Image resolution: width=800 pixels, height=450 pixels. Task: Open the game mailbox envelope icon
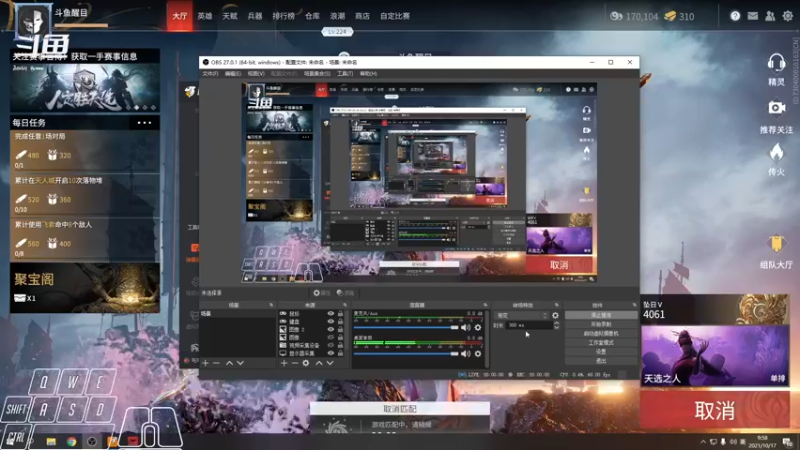pos(753,16)
